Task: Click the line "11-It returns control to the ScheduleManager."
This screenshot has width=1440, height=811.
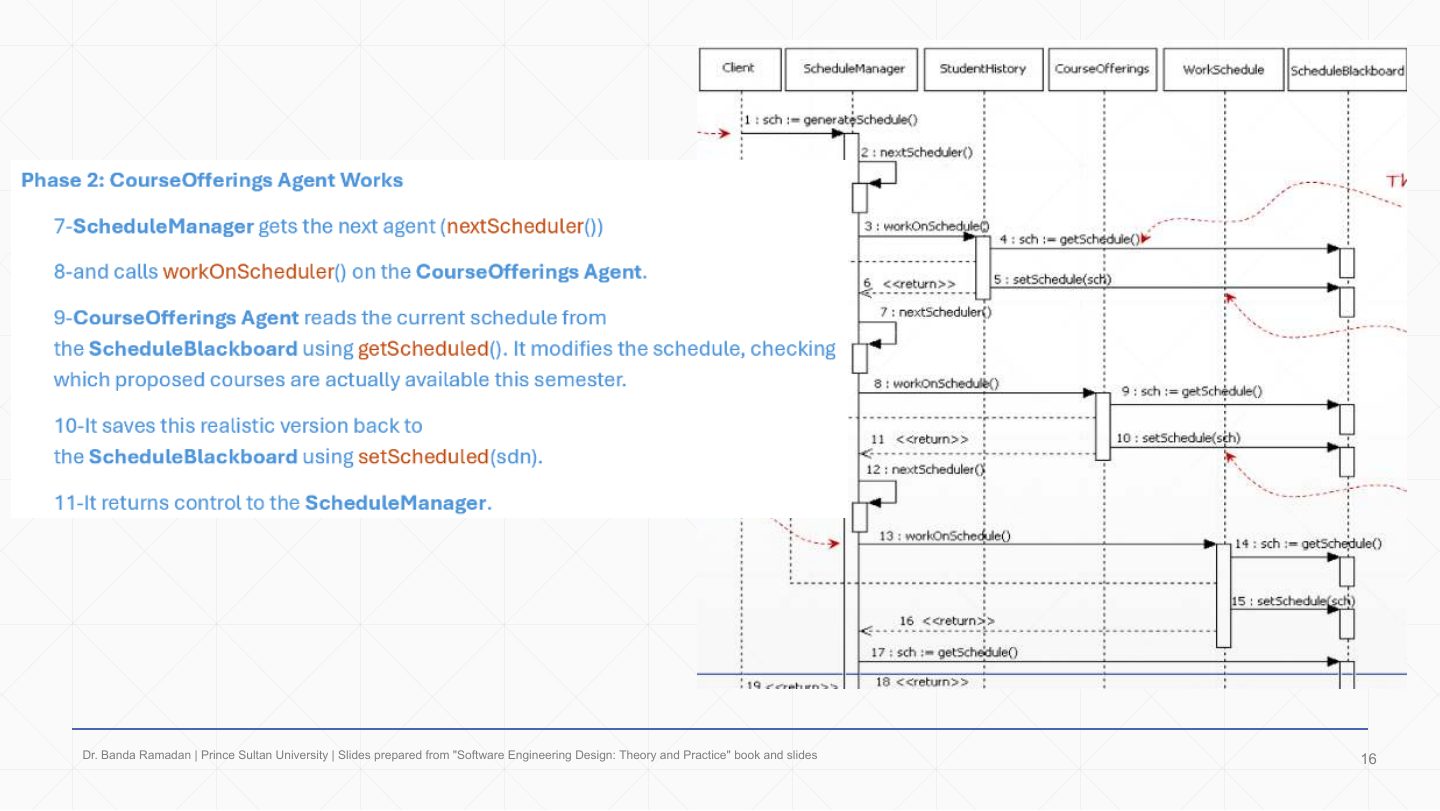Action: point(273,503)
